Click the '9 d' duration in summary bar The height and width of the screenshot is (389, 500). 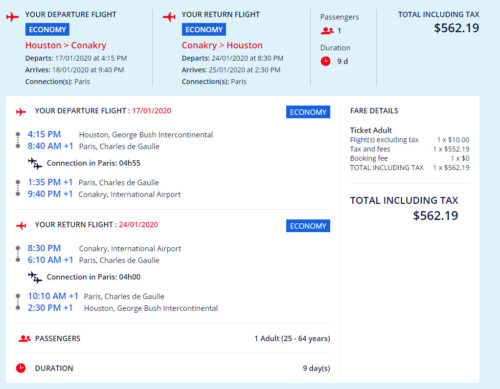(342, 61)
